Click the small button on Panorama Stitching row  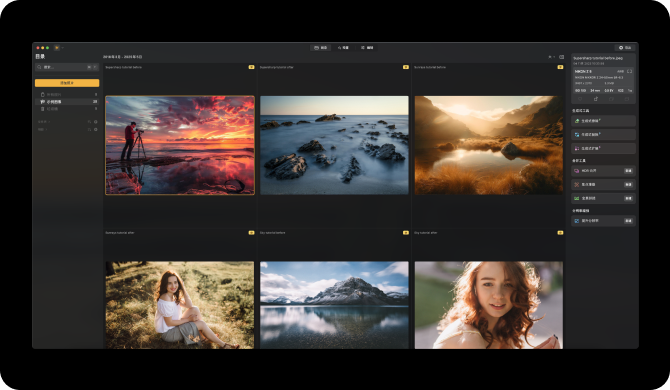[x=629, y=198]
